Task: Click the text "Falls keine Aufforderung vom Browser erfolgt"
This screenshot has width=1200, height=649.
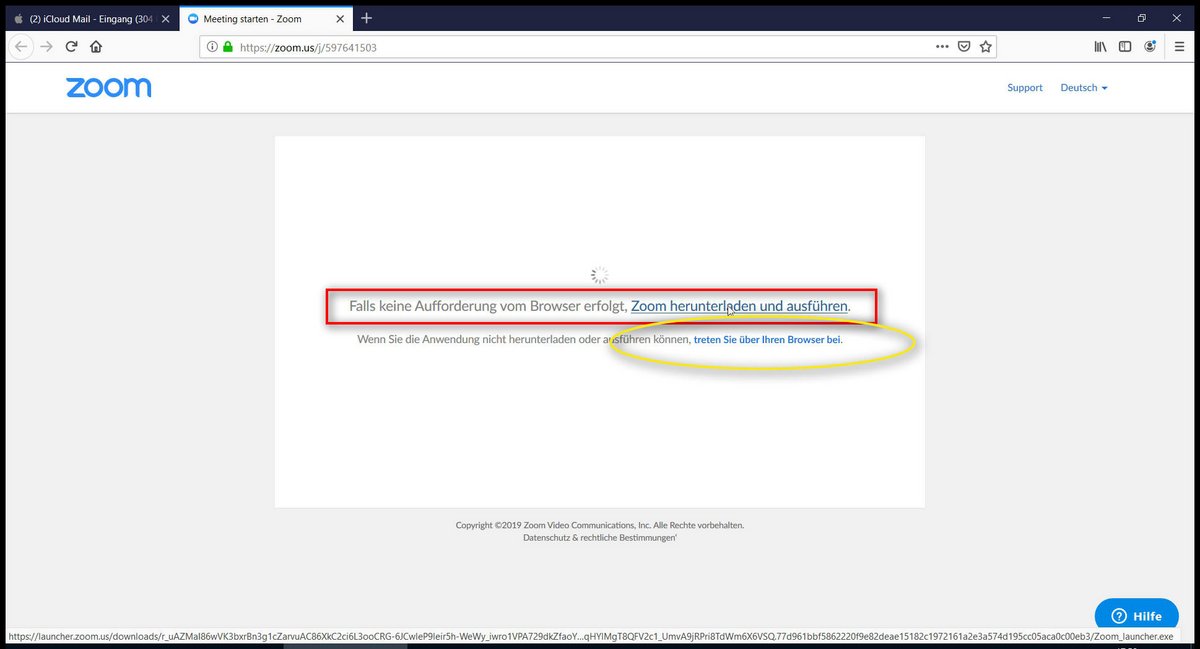Action: 488,306
